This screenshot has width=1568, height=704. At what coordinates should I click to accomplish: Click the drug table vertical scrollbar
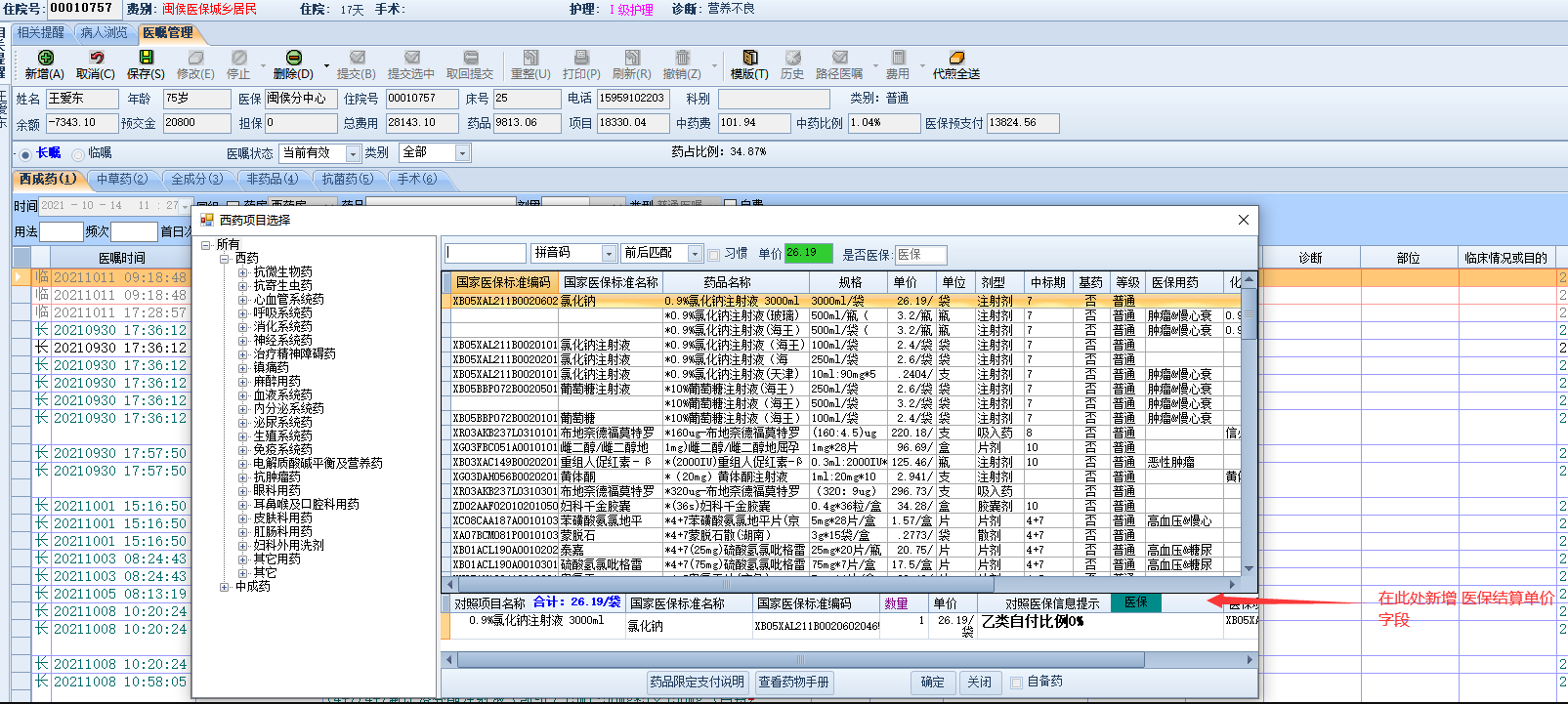tap(1249, 424)
